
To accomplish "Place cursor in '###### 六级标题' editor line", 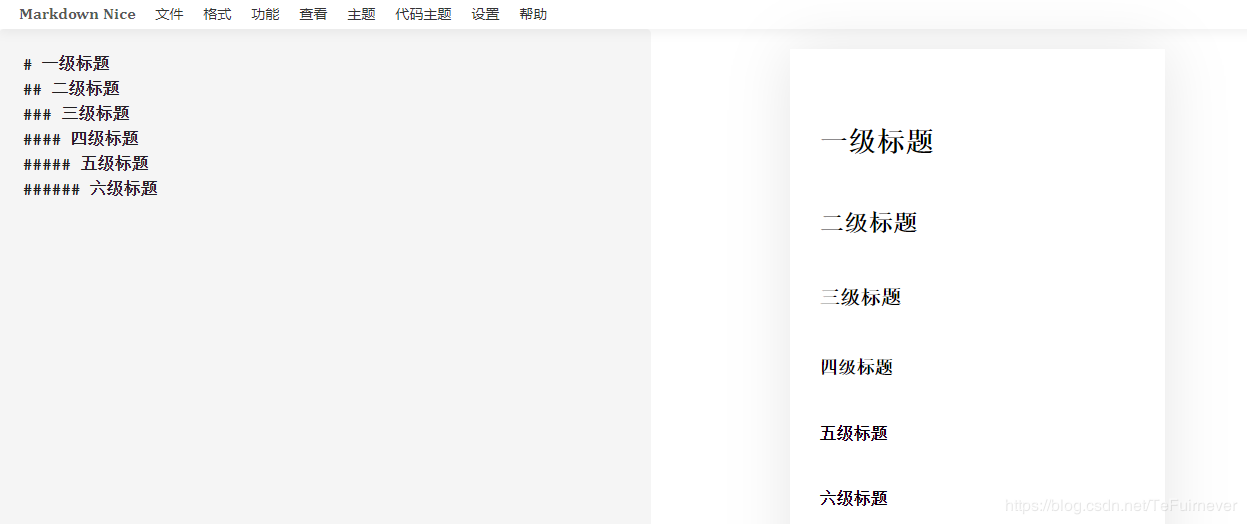I will pos(91,189).
